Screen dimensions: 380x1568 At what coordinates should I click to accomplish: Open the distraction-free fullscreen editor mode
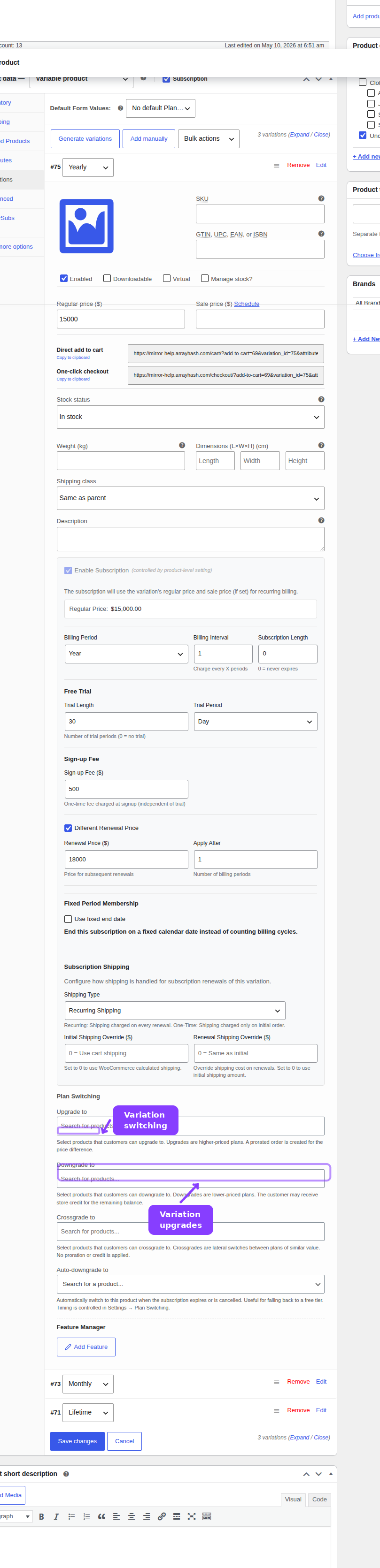click(192, 1517)
